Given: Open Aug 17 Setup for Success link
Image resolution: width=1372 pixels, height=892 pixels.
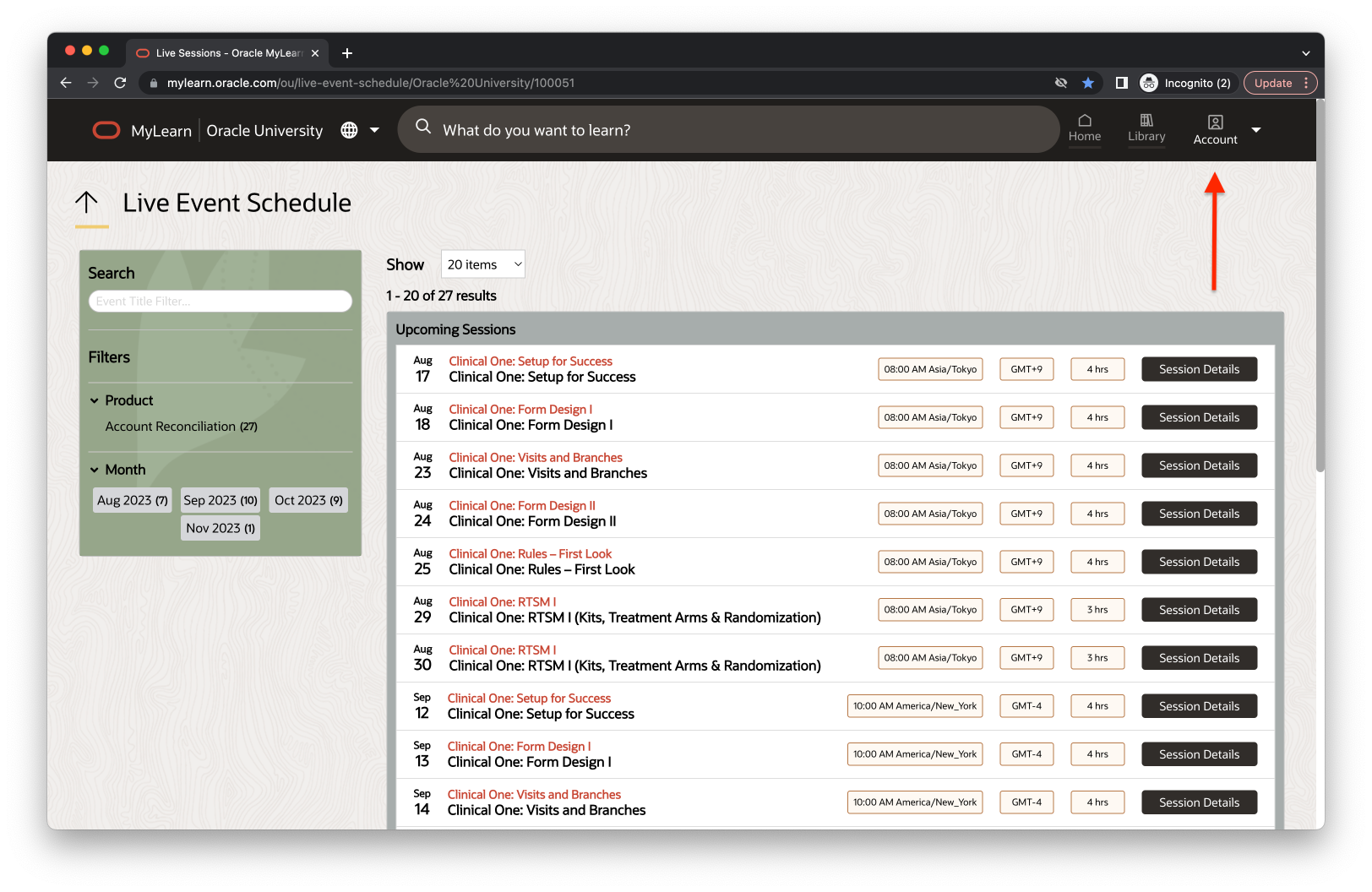Looking at the screenshot, I should [x=531, y=362].
